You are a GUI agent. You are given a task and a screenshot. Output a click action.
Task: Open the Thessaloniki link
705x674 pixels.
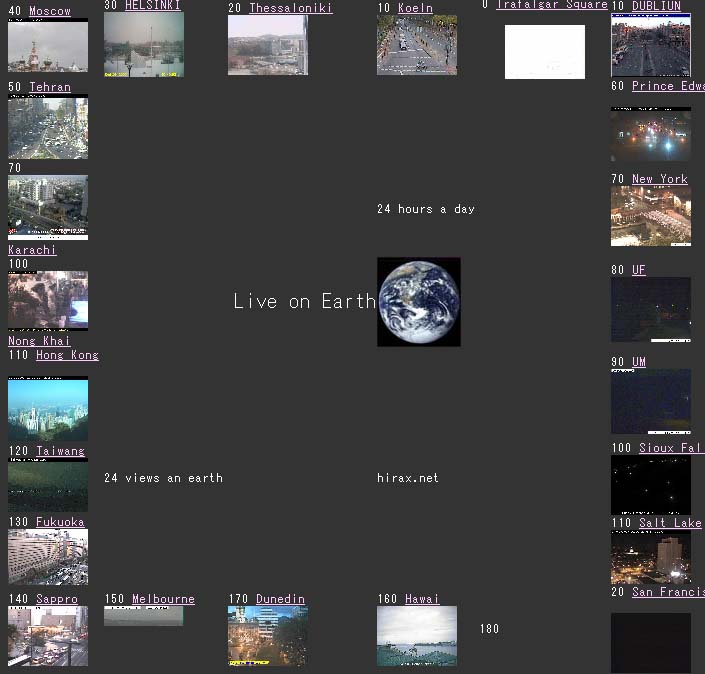[x=290, y=8]
